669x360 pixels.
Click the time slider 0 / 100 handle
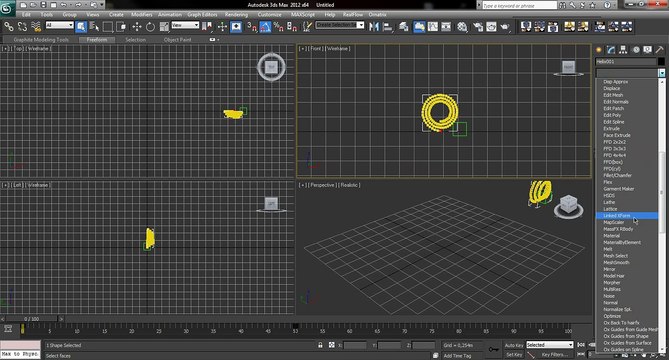pyautogui.click(x=31, y=319)
